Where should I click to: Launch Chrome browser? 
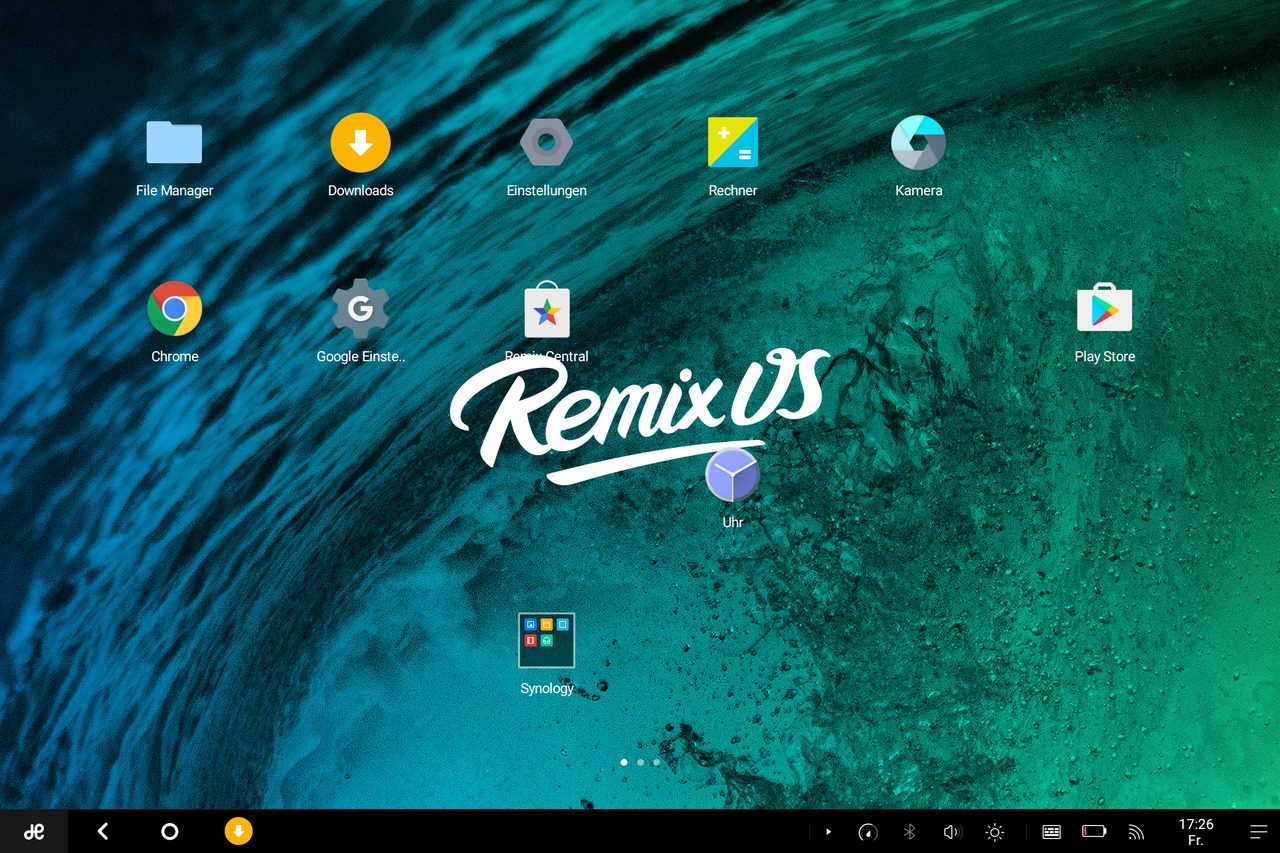[174, 308]
